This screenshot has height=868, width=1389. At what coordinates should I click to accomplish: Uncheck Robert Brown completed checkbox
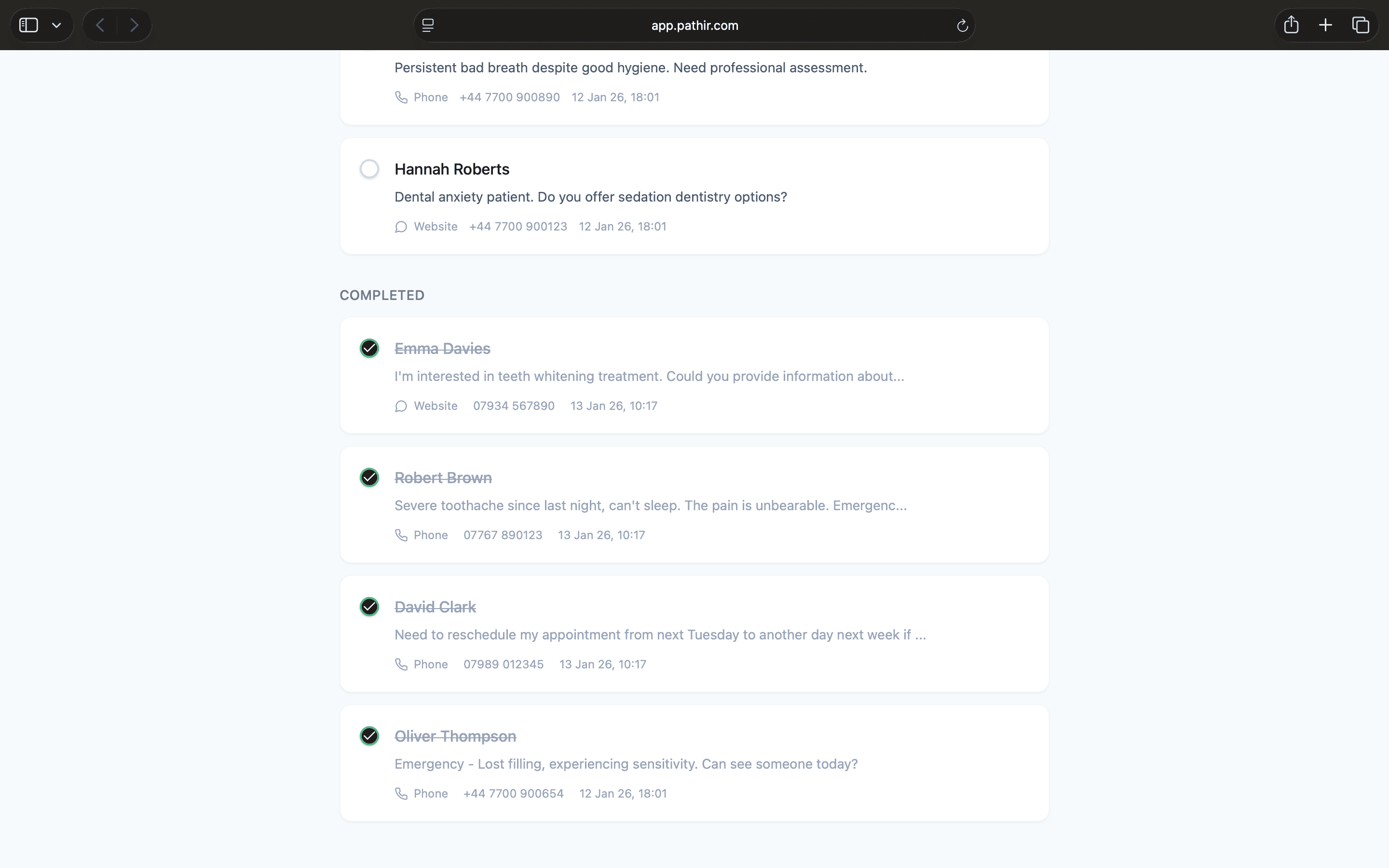click(x=369, y=477)
